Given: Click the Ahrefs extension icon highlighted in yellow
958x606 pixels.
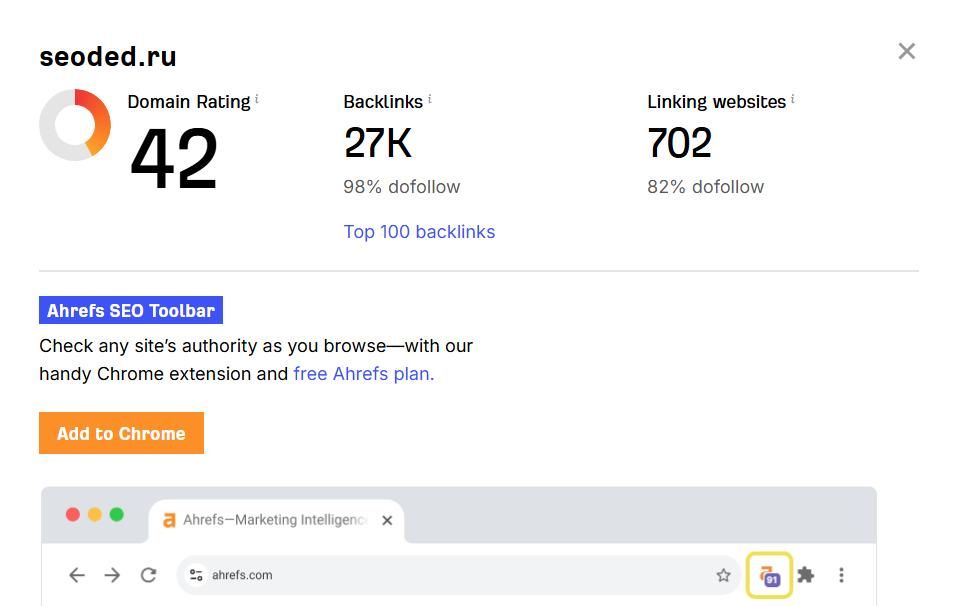Looking at the screenshot, I should 769,575.
